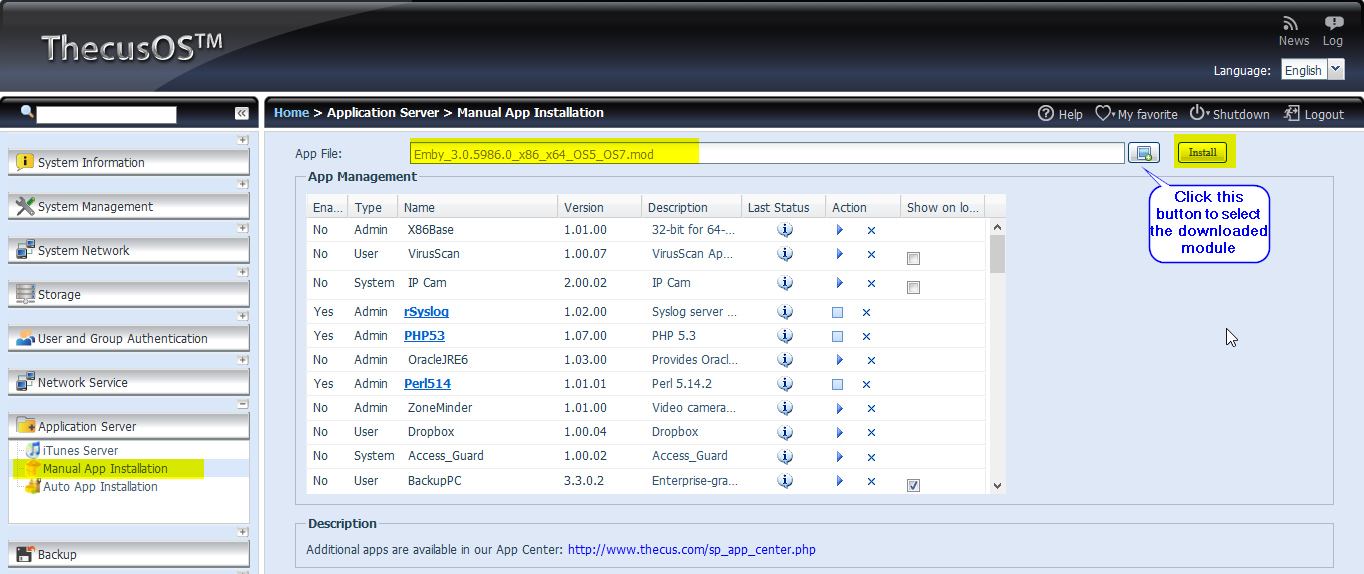The width and height of the screenshot is (1364, 574).
Task: Expand the User and Group Authentication section
Action: click(x=243, y=316)
